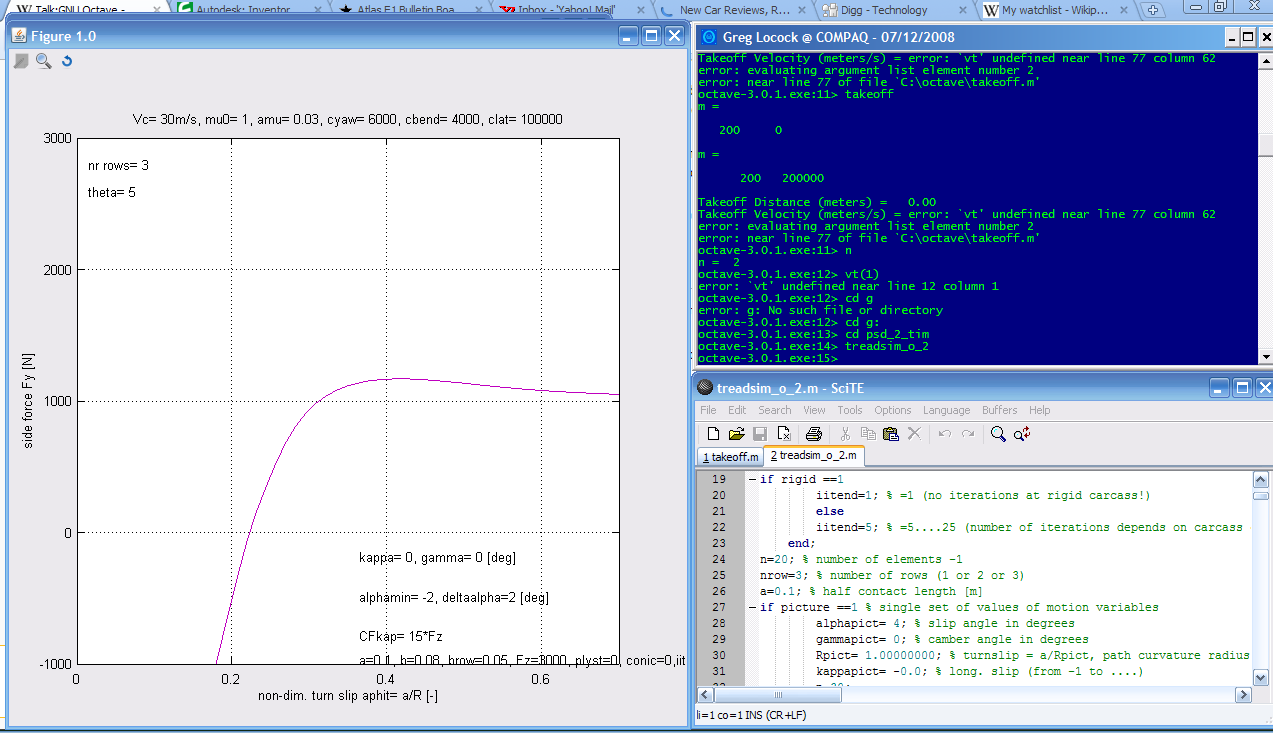The height and width of the screenshot is (733, 1273).
Task: Collapse the 'if picture' fold at line 27
Action: coord(751,607)
